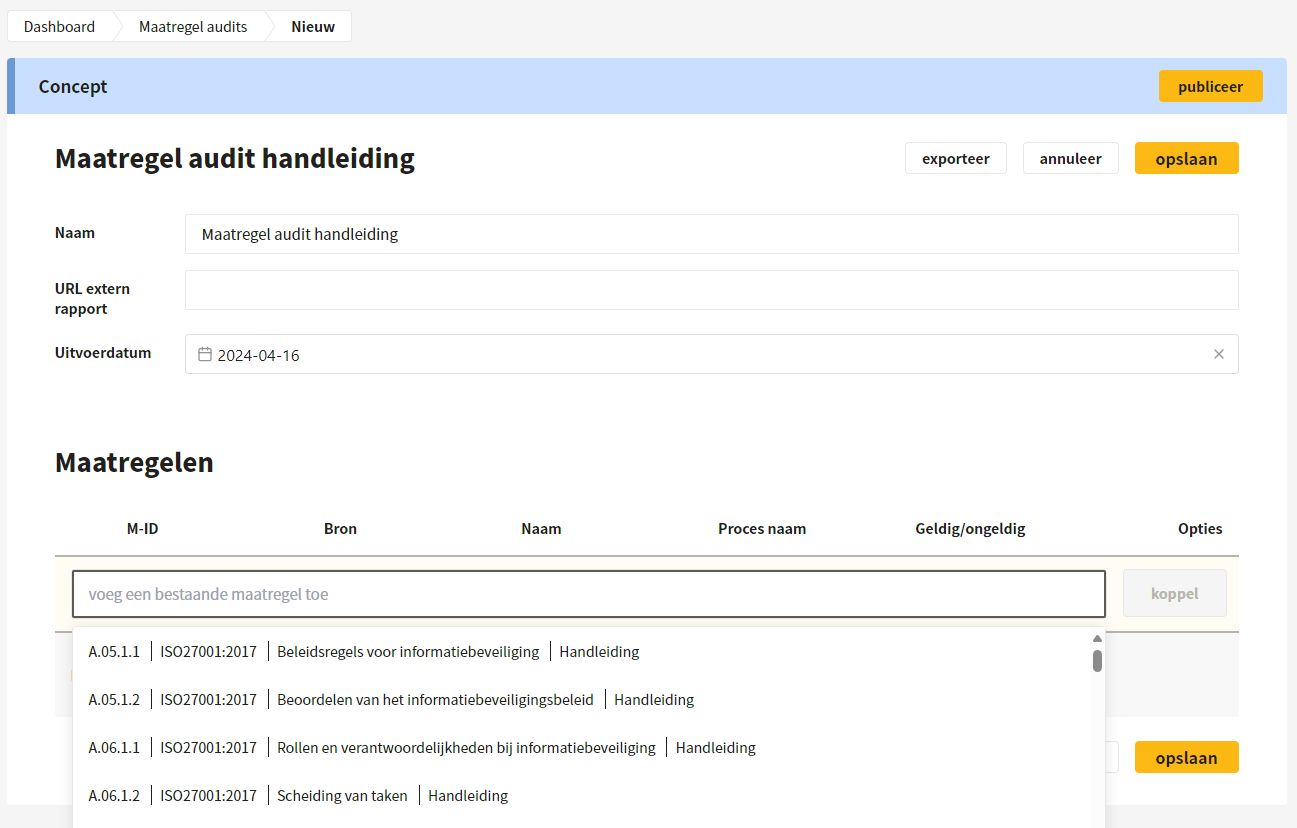Click the 'Maatregel audit handleiding' page title
1297x828 pixels.
tap(235, 158)
